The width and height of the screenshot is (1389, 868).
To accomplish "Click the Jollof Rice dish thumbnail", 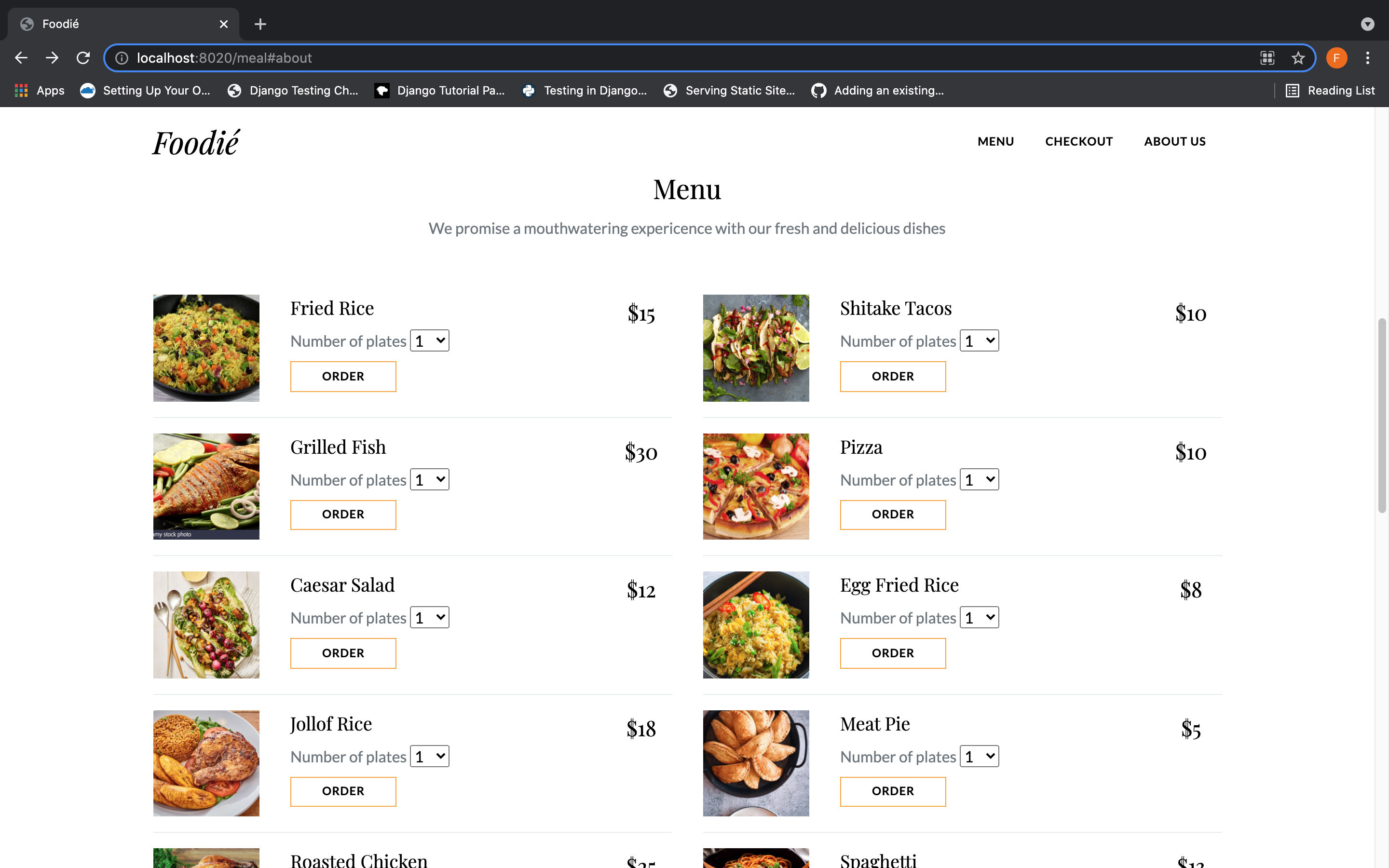I will click(x=206, y=763).
